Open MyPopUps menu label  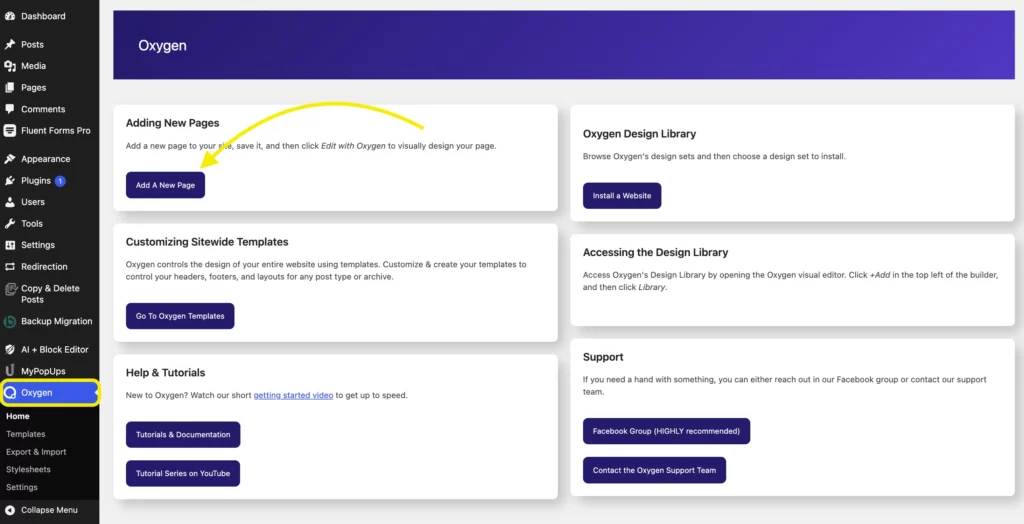click(x=43, y=371)
